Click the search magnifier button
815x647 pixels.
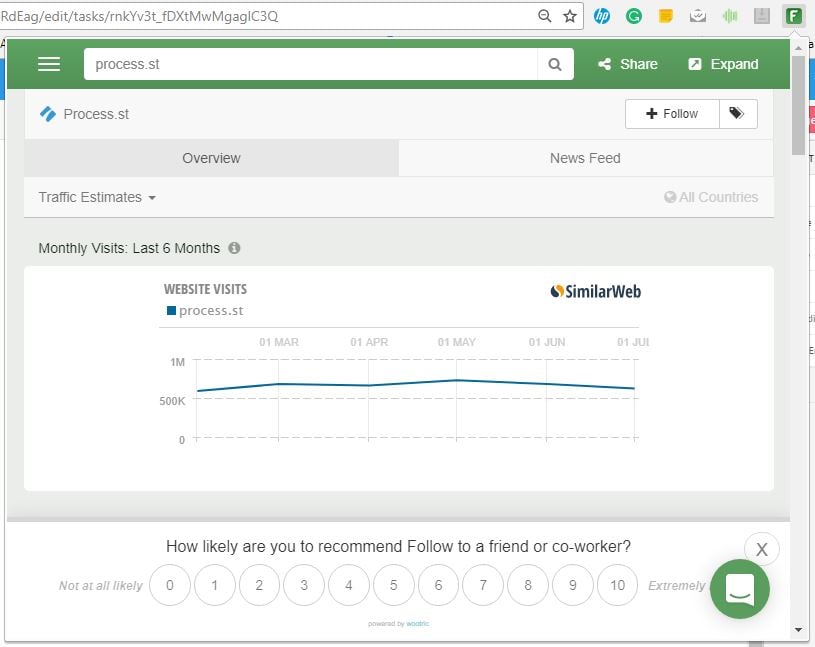(555, 64)
